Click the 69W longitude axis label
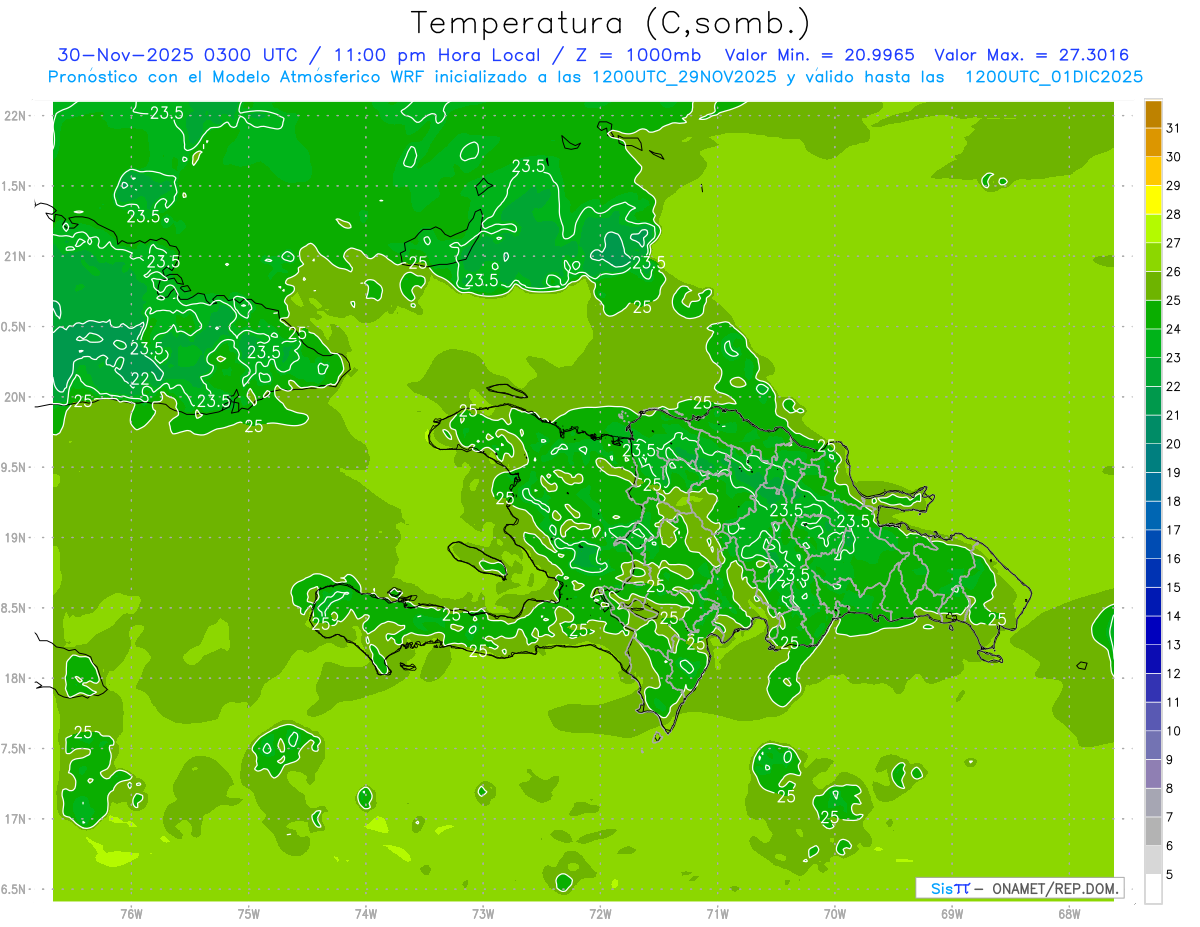 pos(952,913)
